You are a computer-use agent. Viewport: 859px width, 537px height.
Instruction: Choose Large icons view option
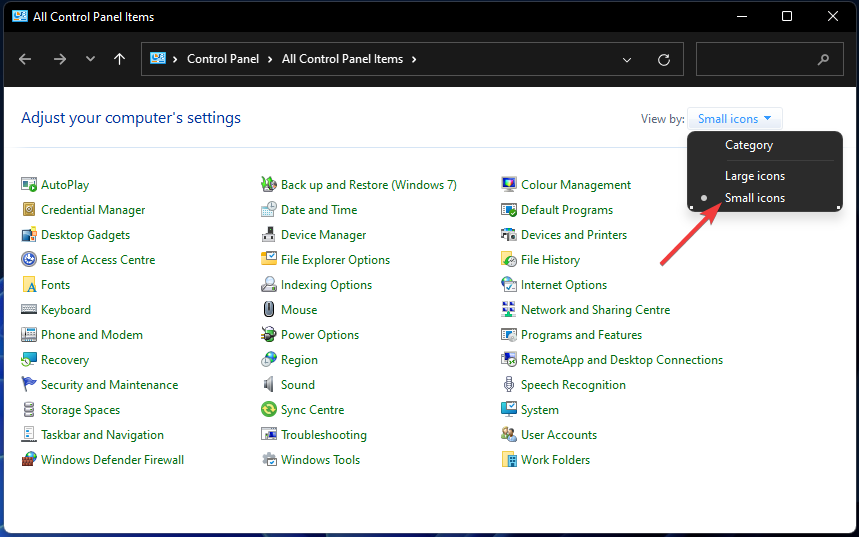pyautogui.click(x=754, y=176)
